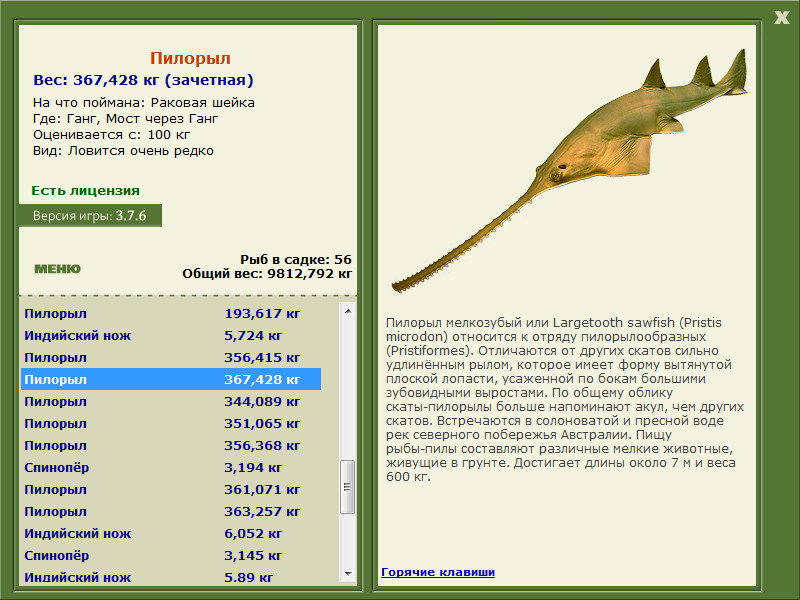Select Пилорыл 356,368 кг row

[171, 445]
